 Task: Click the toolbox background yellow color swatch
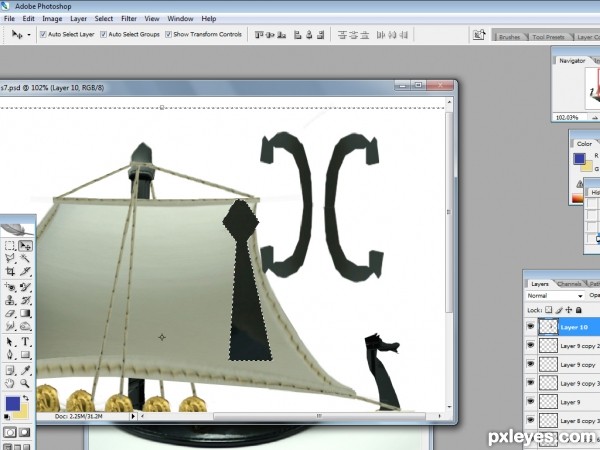click(22, 412)
